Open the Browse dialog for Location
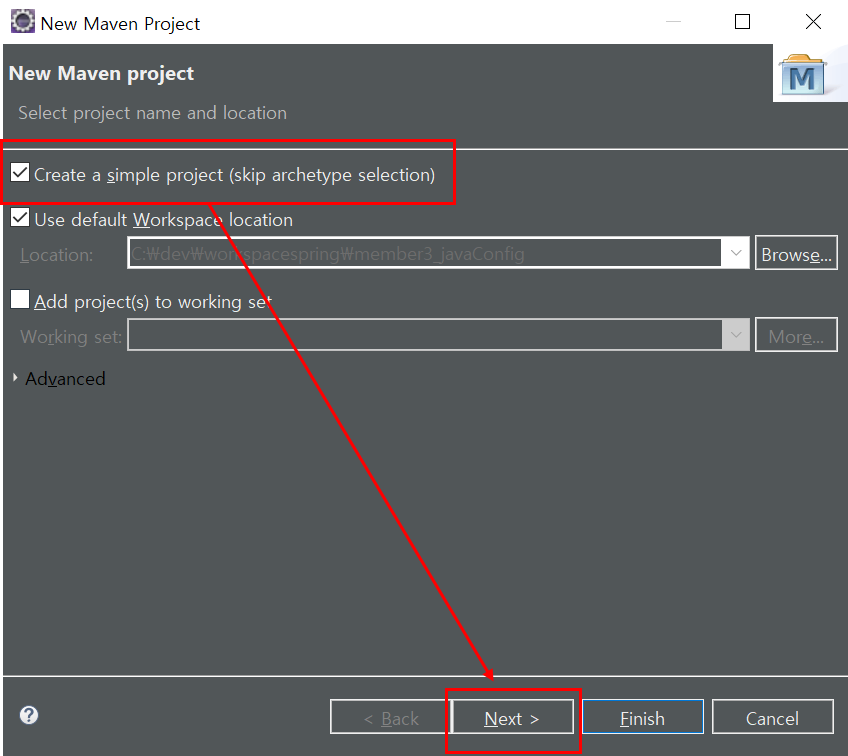This screenshot has width=848, height=756. (x=796, y=253)
